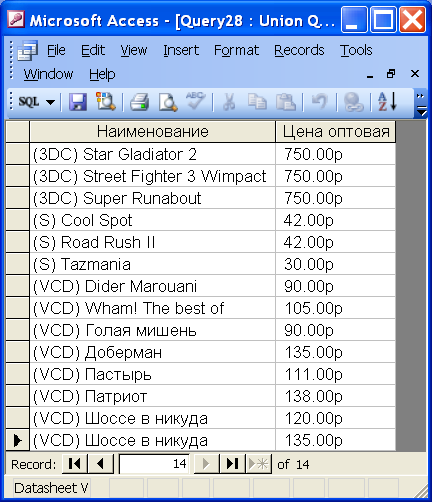
Task: Expand the toolbar options chevron
Action: click(421, 103)
